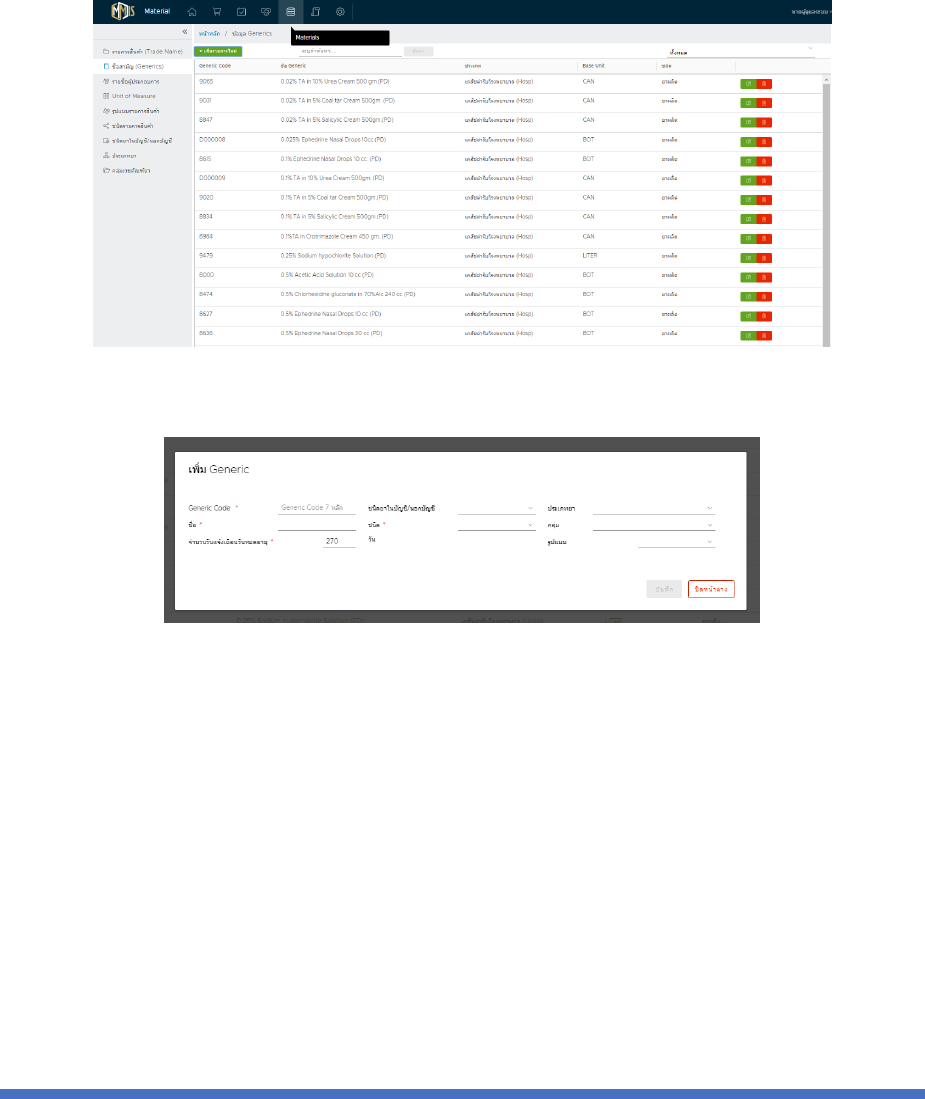925x1099 pixels.
Task: Delete row D000008 with red icon
Action: 764,142
